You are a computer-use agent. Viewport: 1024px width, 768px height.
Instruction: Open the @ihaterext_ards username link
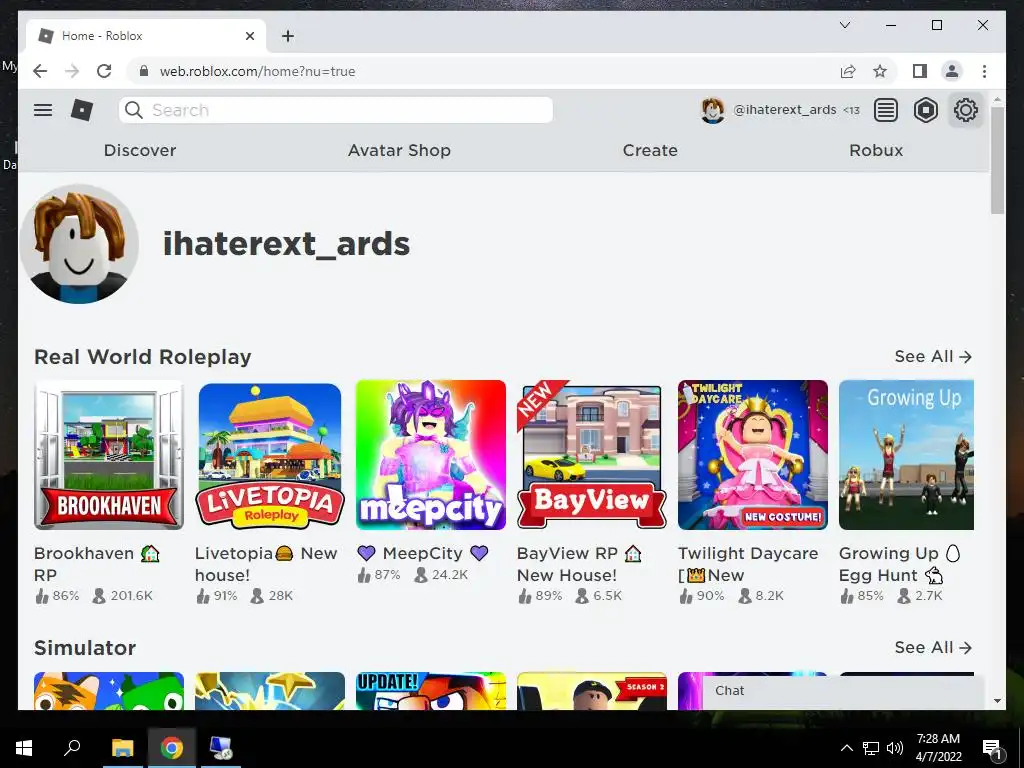point(784,110)
